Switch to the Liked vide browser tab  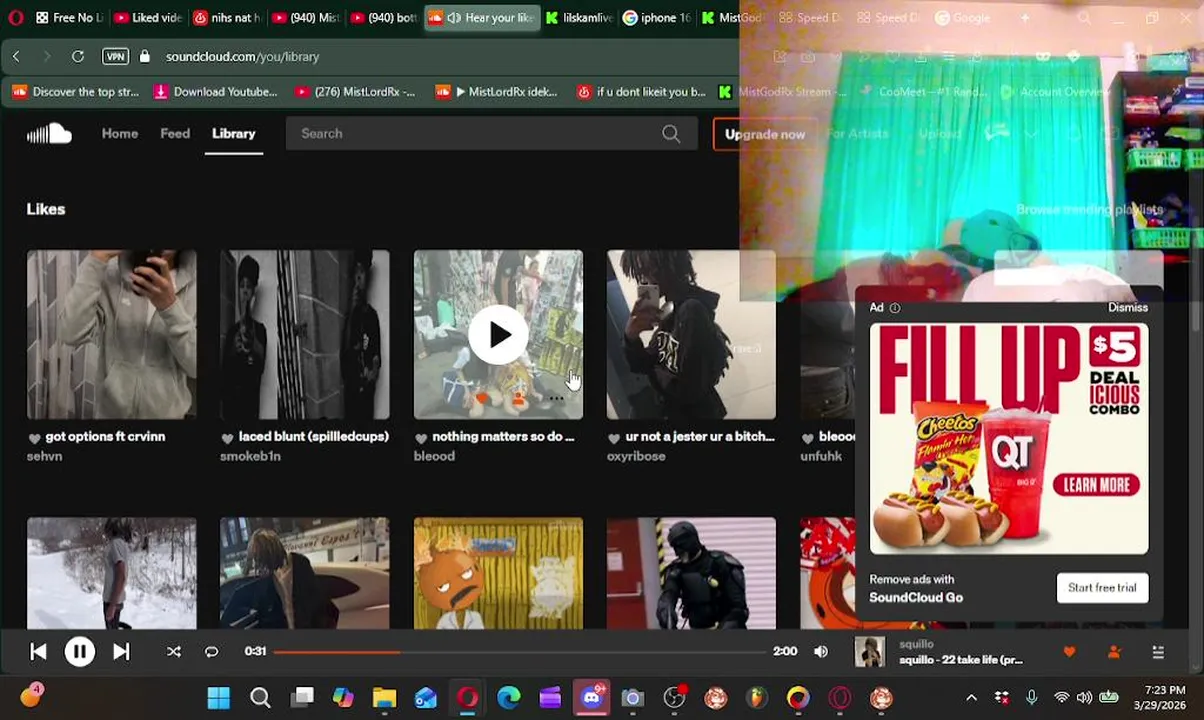tap(148, 18)
